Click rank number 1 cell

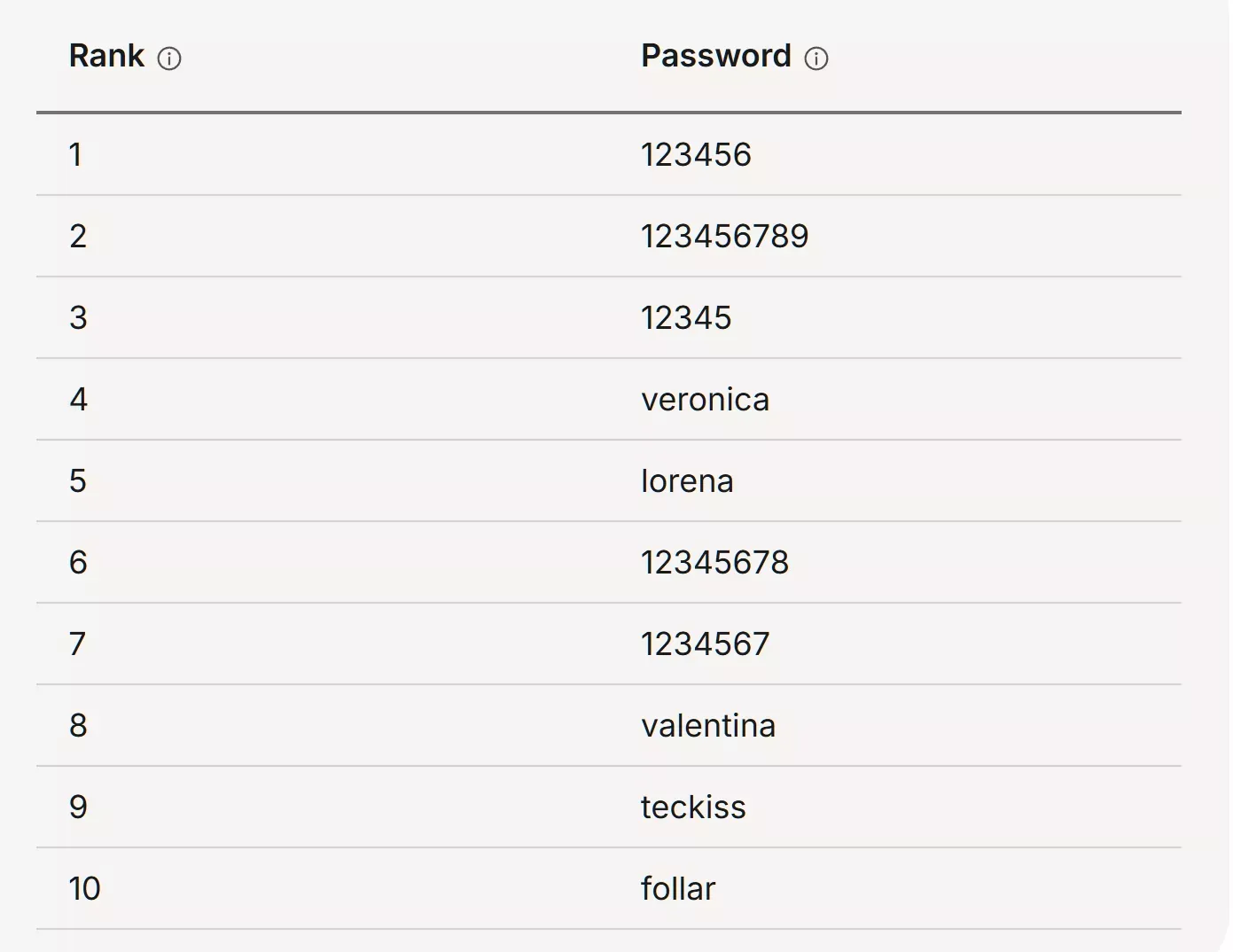[x=76, y=155]
